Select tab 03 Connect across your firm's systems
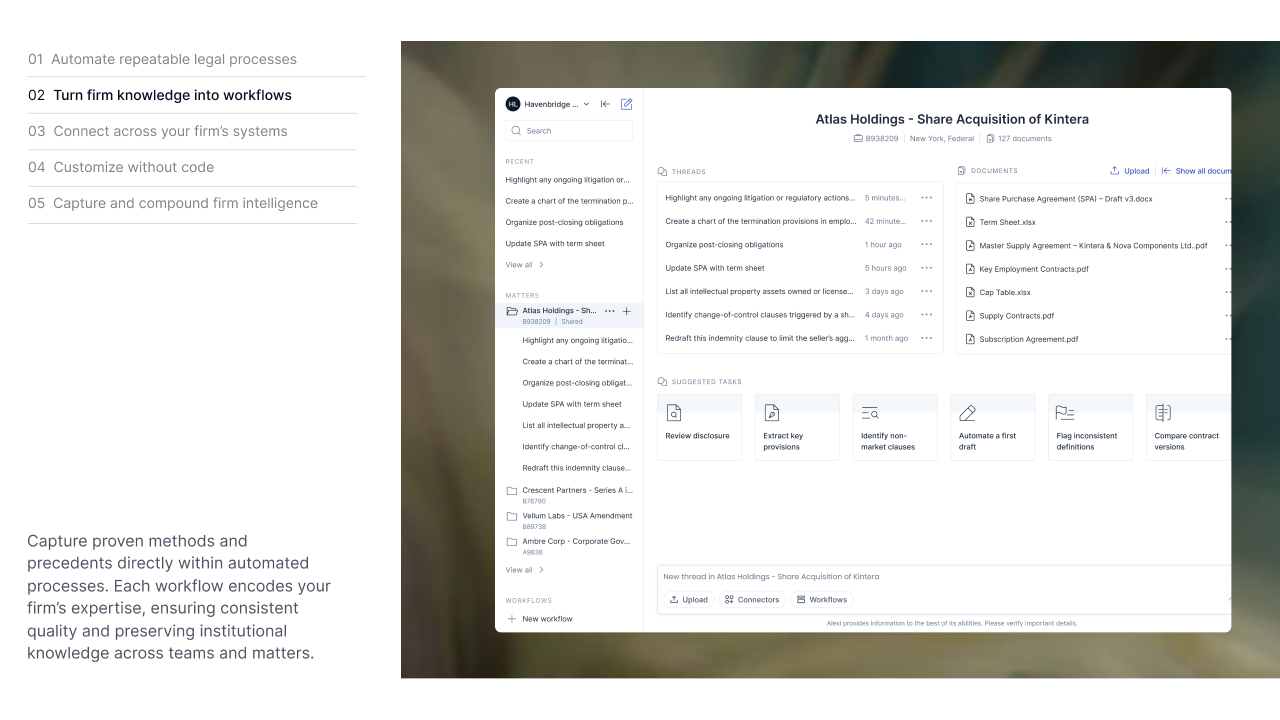Screen dimensions: 1280x720 click(158, 131)
